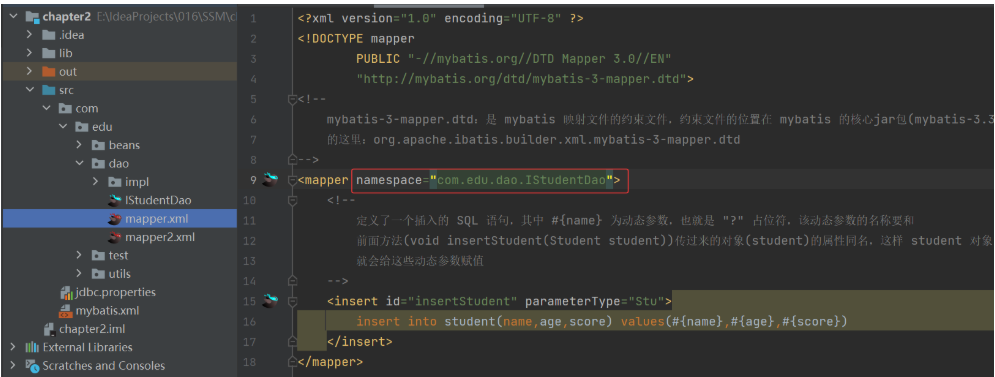Select mybatis.xml in project tree
995x377 pixels.
107,311
